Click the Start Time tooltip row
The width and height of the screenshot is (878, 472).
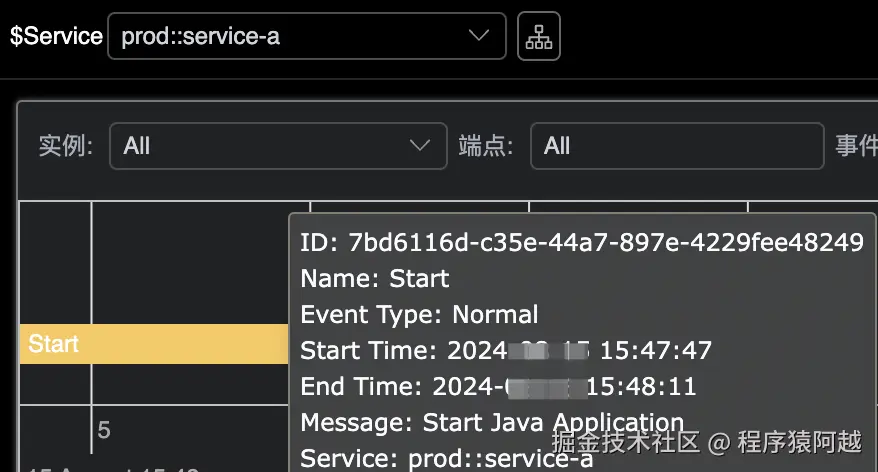[x=506, y=350]
